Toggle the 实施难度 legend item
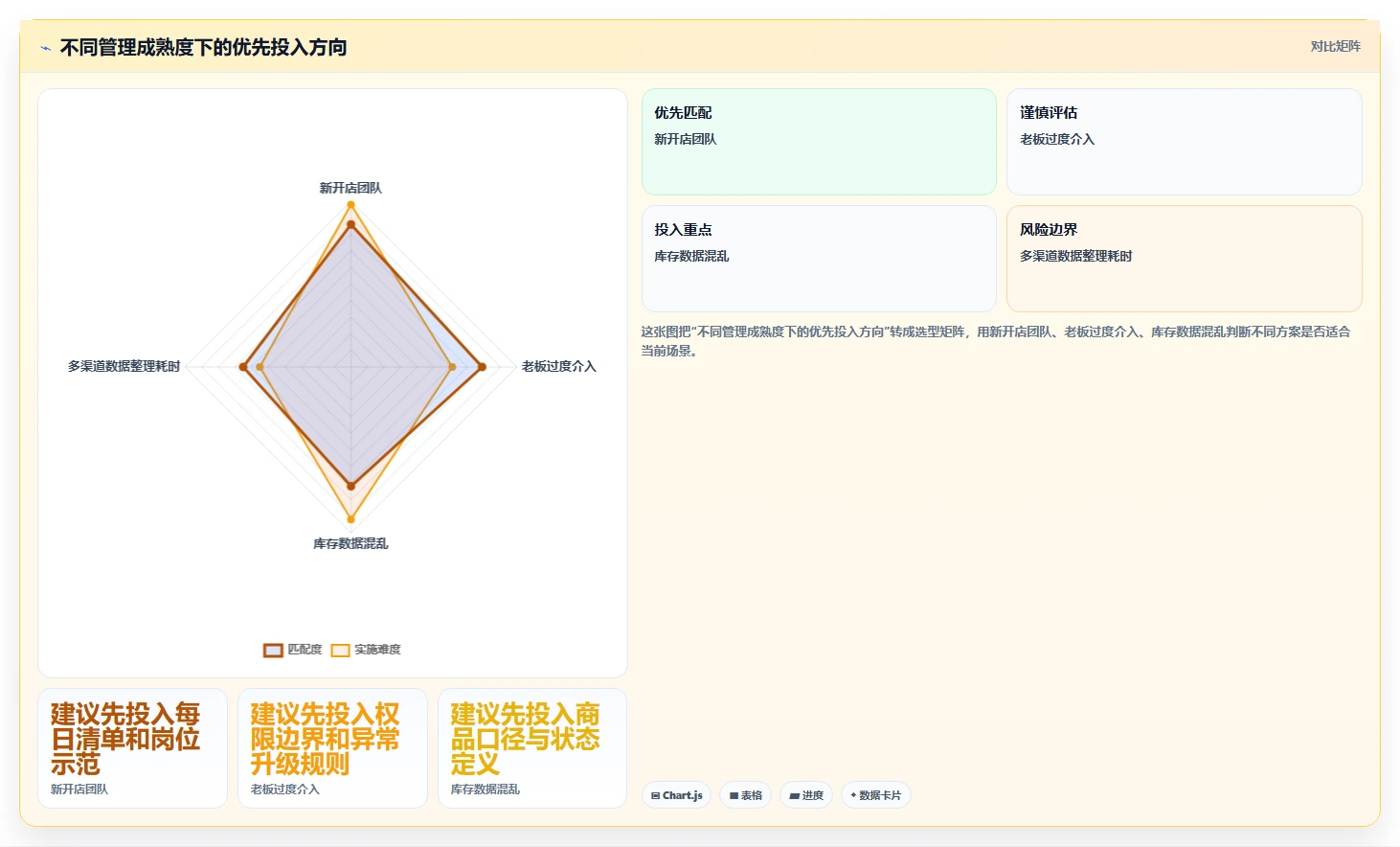Screen dimensions: 1400x847 [x=366, y=650]
